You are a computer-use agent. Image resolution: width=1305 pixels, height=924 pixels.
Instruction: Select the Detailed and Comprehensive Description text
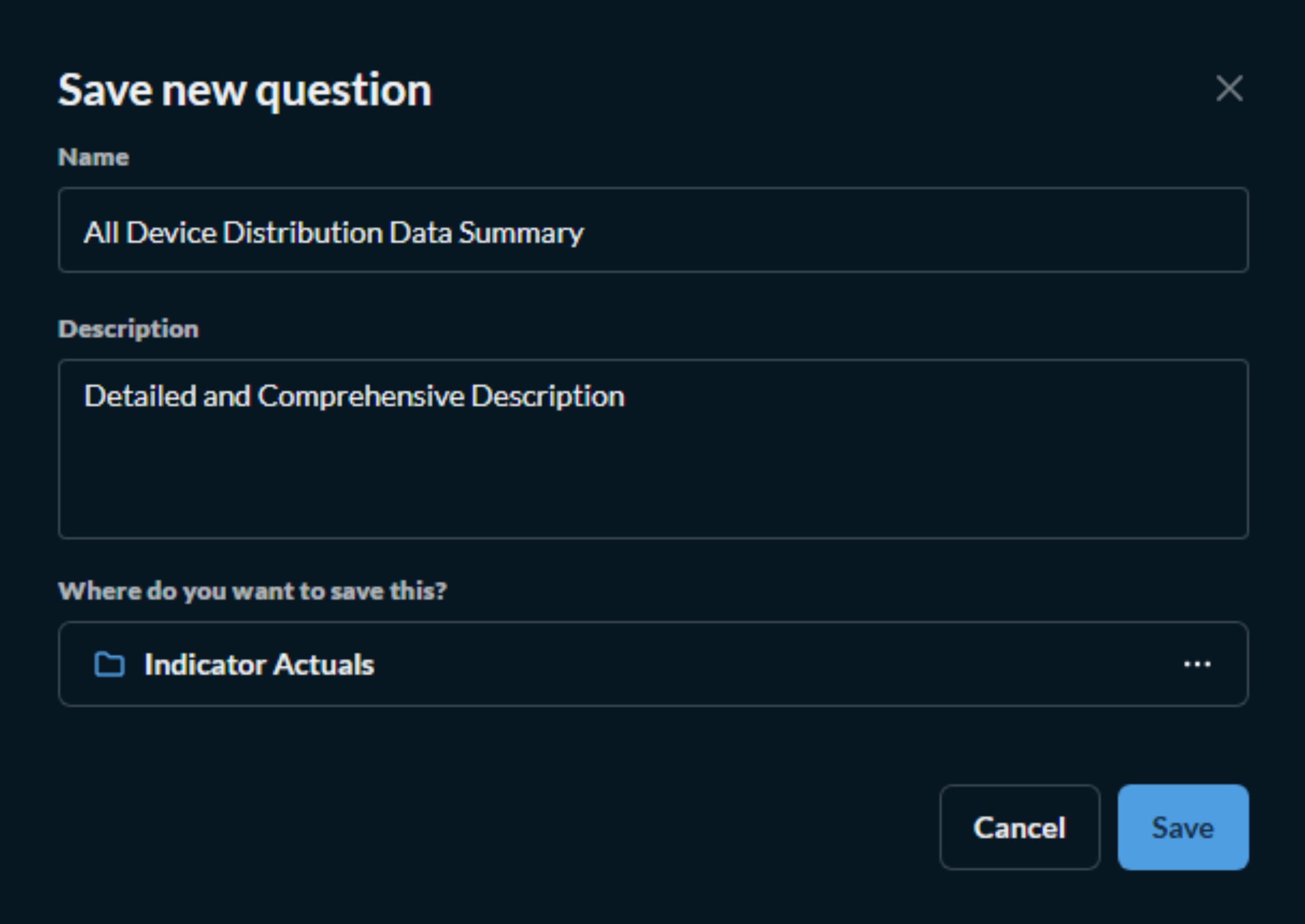click(x=355, y=396)
